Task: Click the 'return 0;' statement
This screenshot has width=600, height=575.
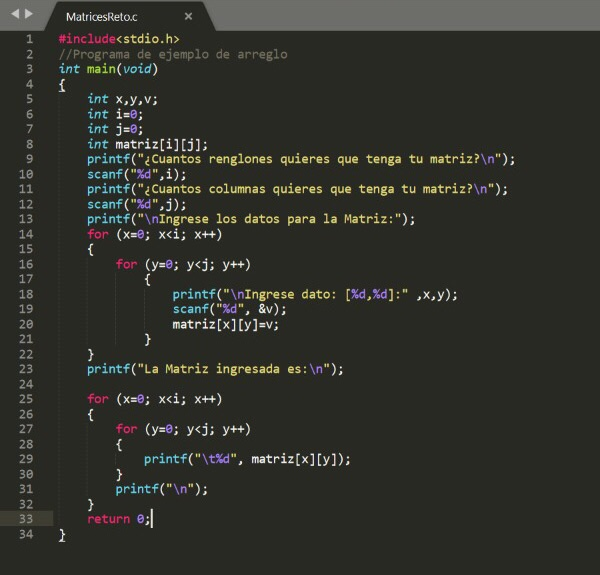Action: [119, 519]
